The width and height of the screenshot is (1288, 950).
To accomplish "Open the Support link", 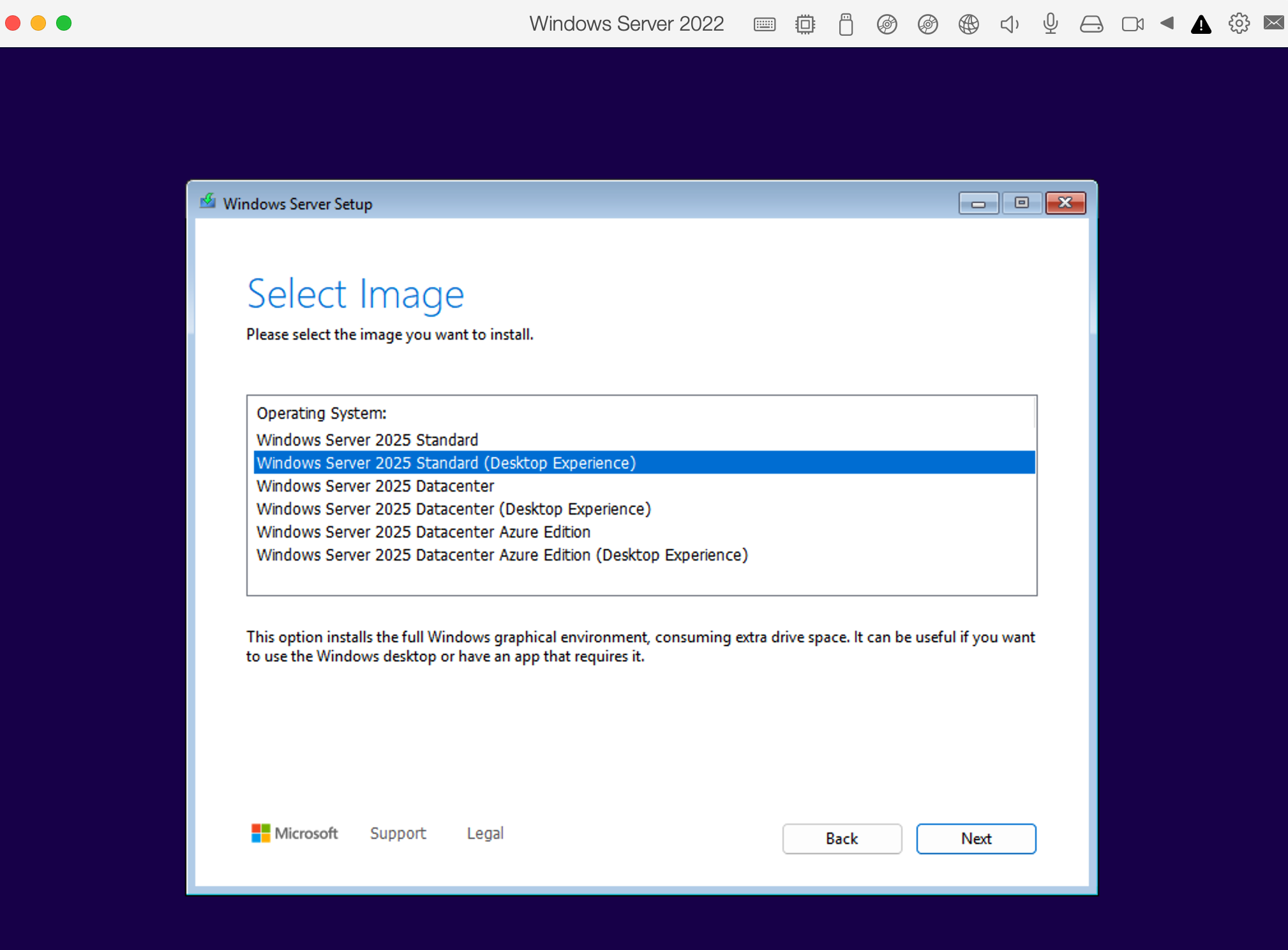I will (398, 833).
